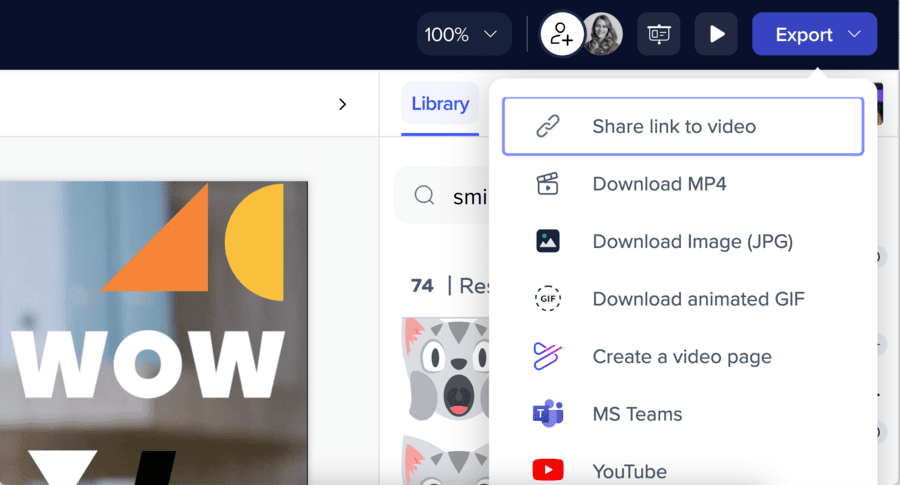Click the 74 results count
Screen dimensions: 900x485
(422, 285)
